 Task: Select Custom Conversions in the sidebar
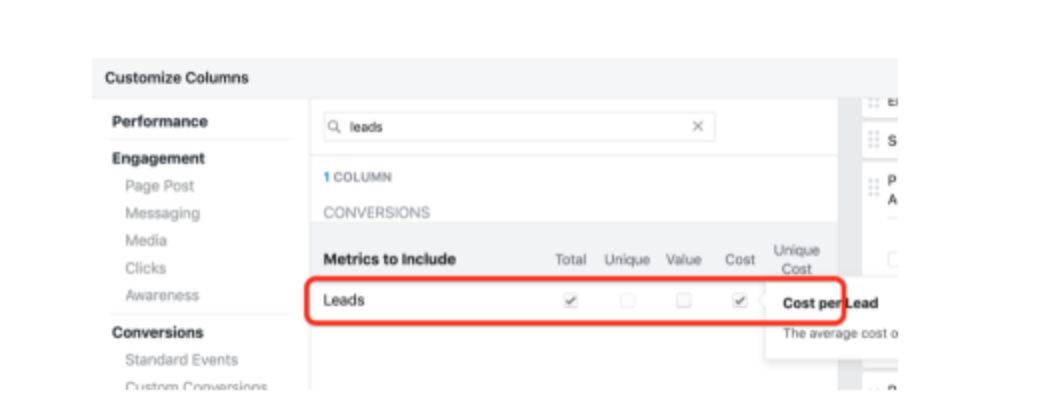(196, 386)
